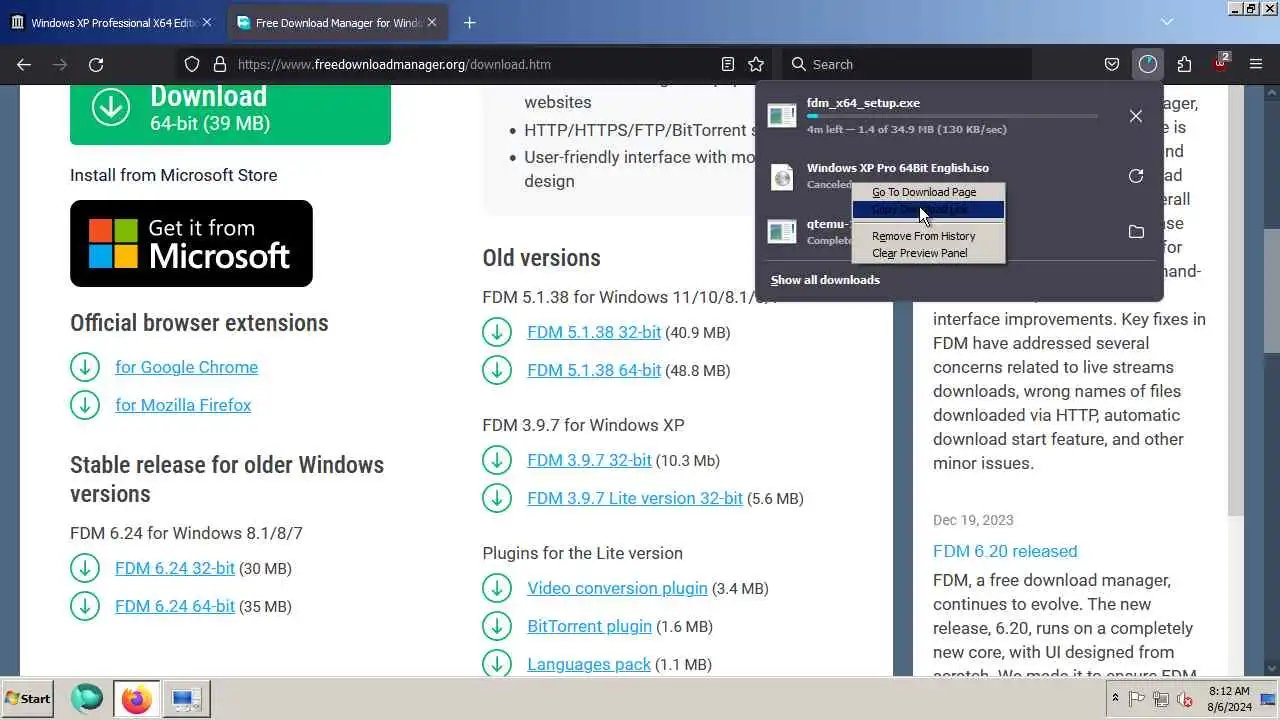Choose Clear Preview Panel in context menu
This screenshot has height=720, width=1280.
click(928, 253)
